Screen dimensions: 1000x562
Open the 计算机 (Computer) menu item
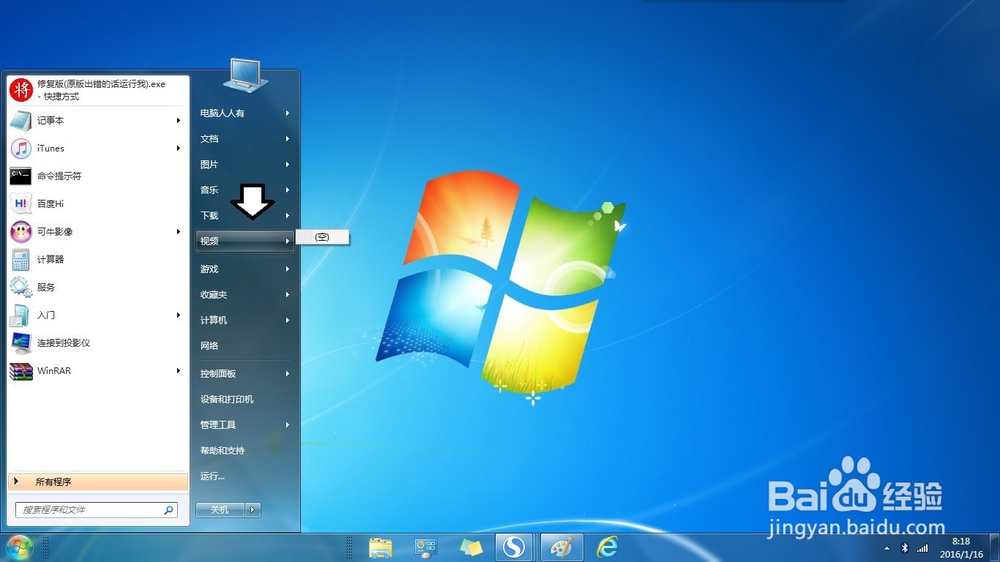tap(245, 320)
